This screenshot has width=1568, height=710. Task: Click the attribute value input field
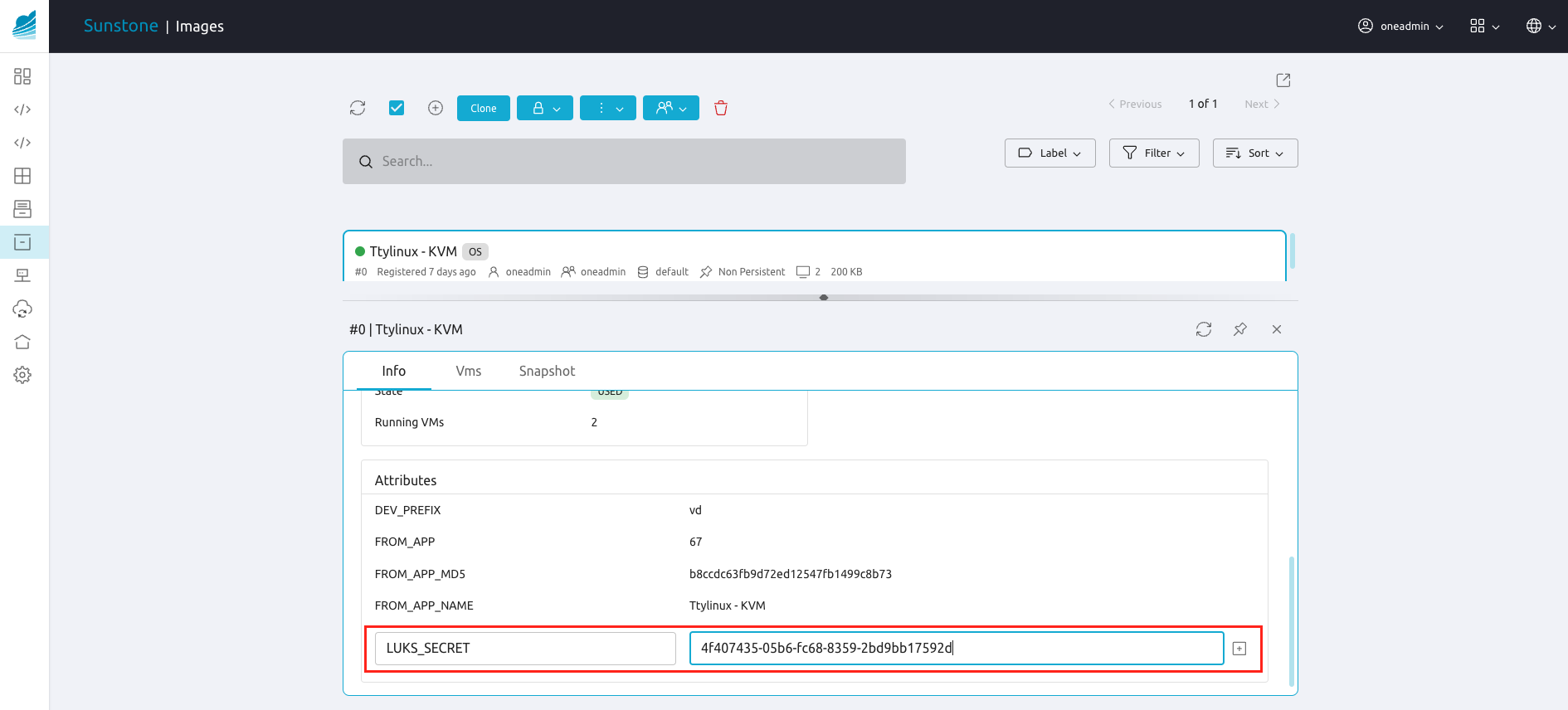[x=957, y=648]
